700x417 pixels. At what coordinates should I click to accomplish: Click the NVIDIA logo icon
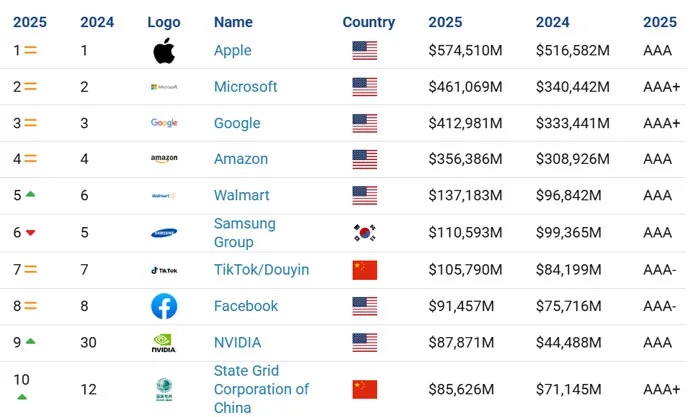coord(164,343)
